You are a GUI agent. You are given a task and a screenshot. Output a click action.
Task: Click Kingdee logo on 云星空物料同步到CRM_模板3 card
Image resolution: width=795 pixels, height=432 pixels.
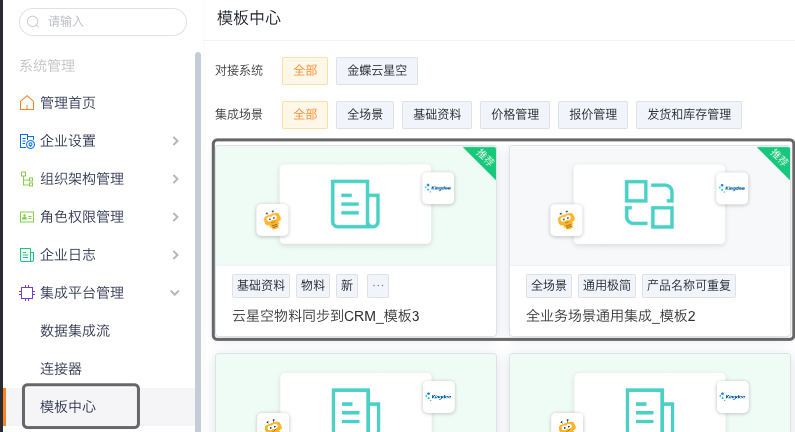click(438, 188)
